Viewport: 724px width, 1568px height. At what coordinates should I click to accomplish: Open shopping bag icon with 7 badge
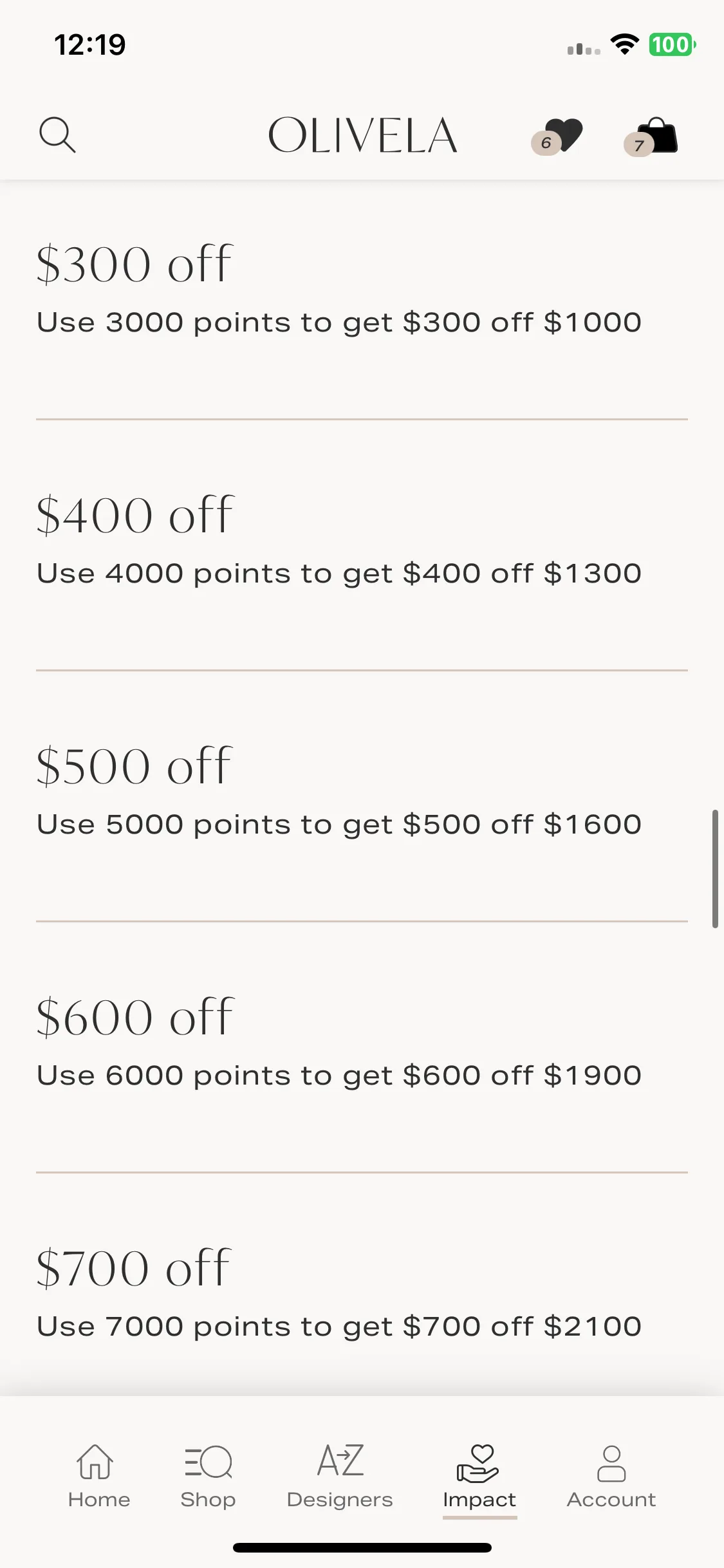pos(651,136)
